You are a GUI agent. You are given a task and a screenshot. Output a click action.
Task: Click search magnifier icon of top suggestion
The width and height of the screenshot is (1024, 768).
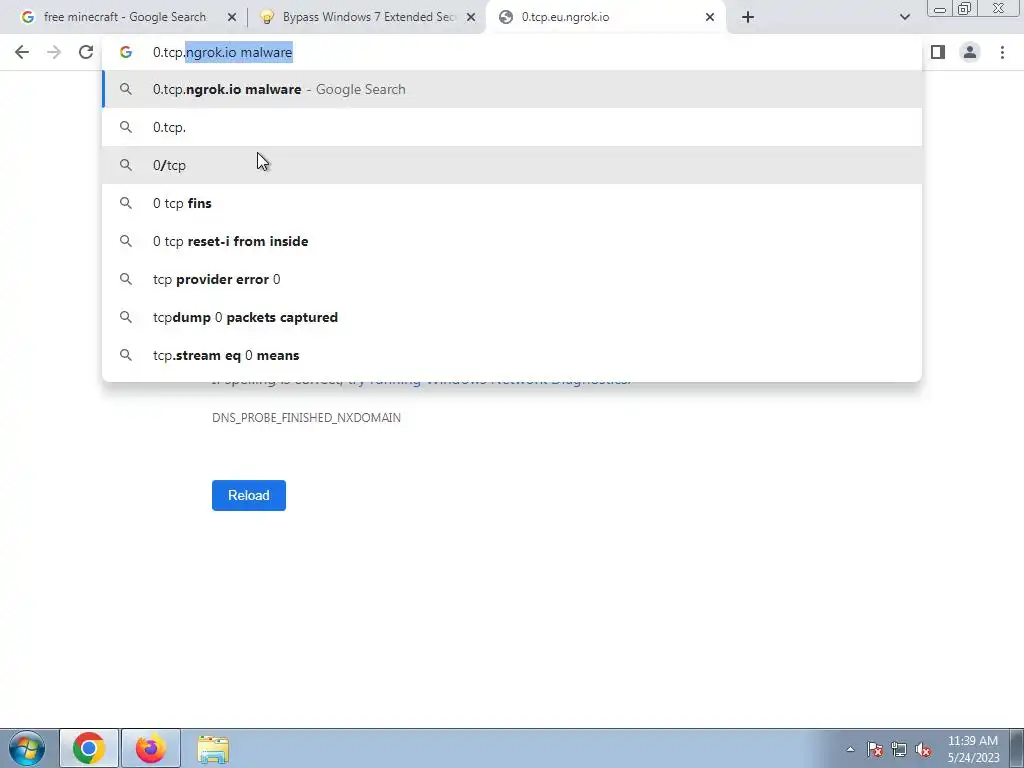125,89
